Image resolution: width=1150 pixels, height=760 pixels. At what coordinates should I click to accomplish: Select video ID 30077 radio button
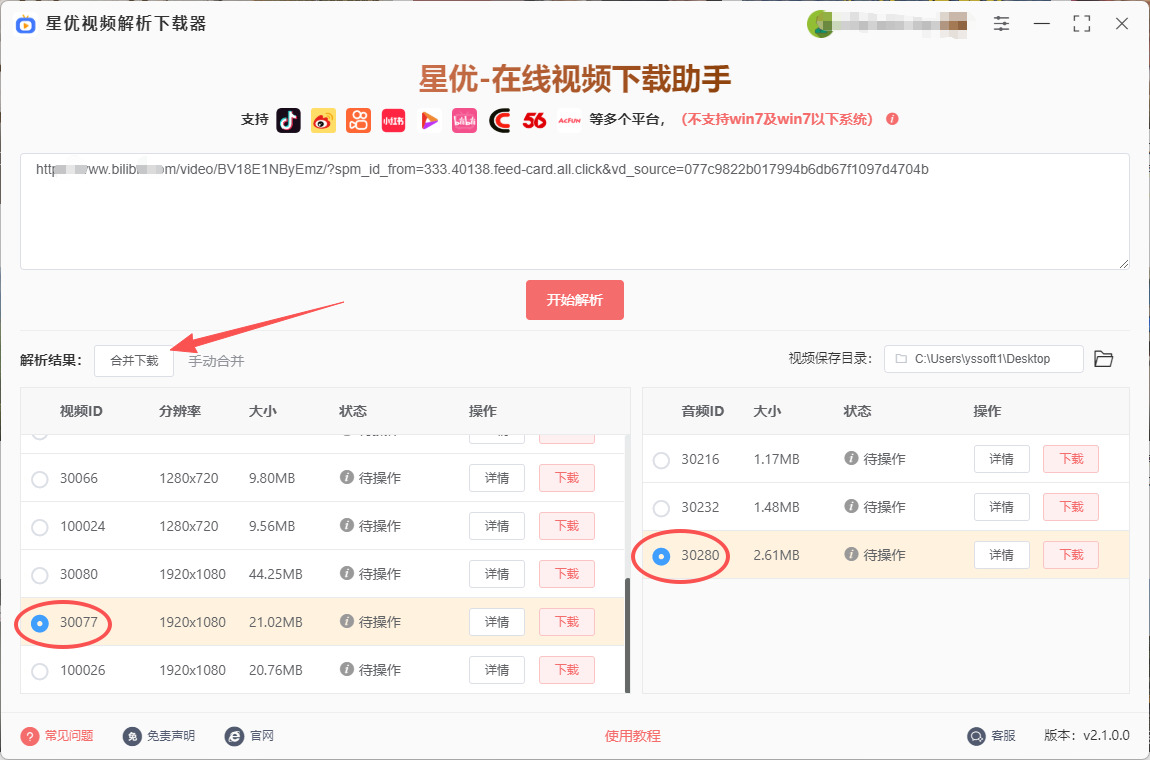point(40,624)
